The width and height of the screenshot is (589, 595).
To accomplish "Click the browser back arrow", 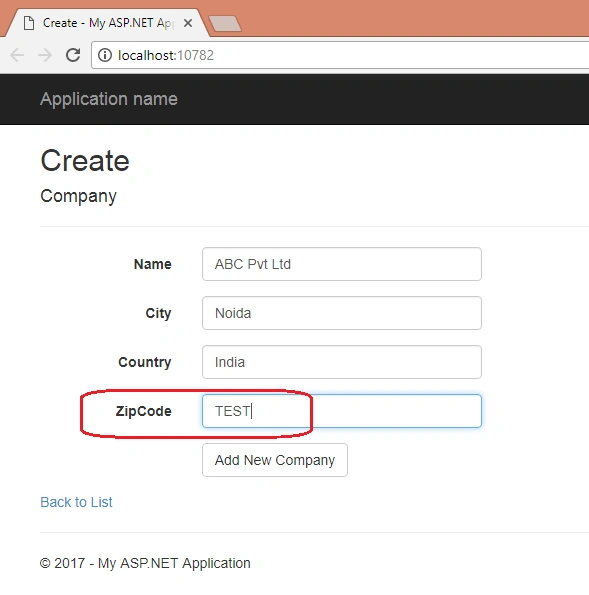I will tap(17, 55).
